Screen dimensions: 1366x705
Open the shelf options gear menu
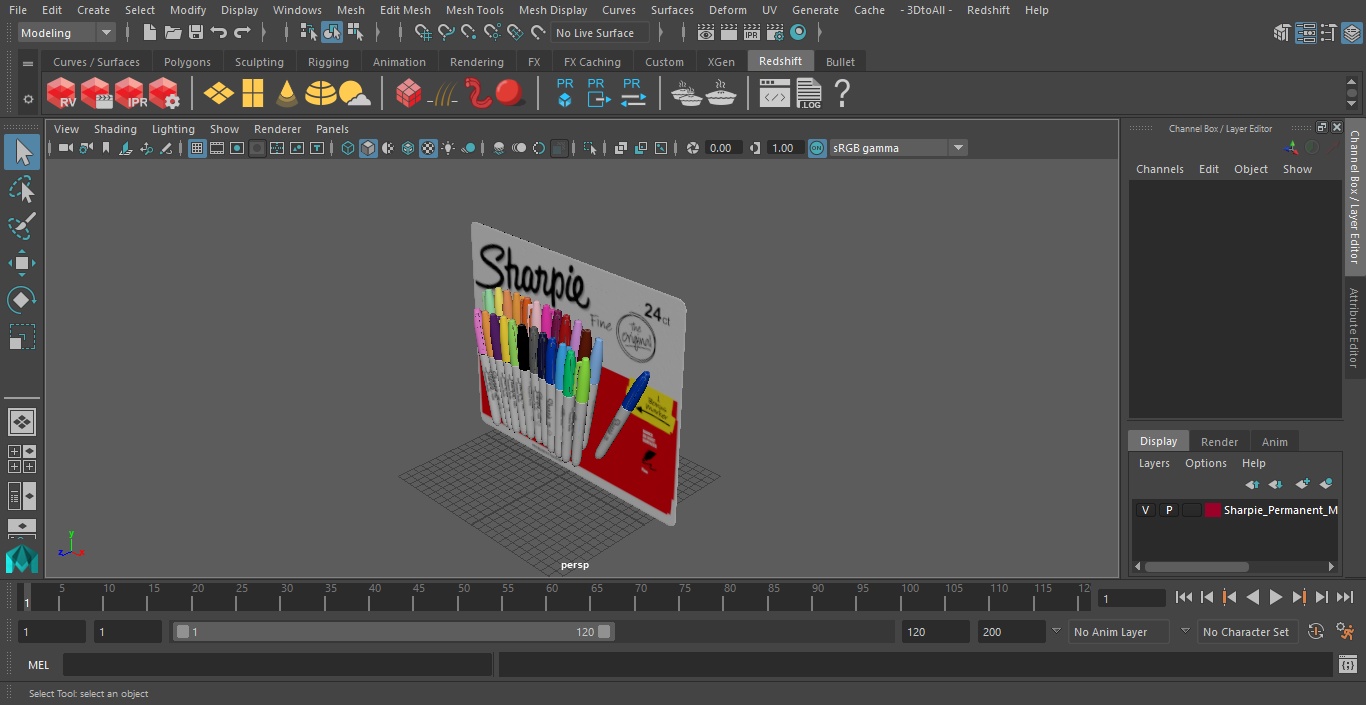(x=28, y=98)
